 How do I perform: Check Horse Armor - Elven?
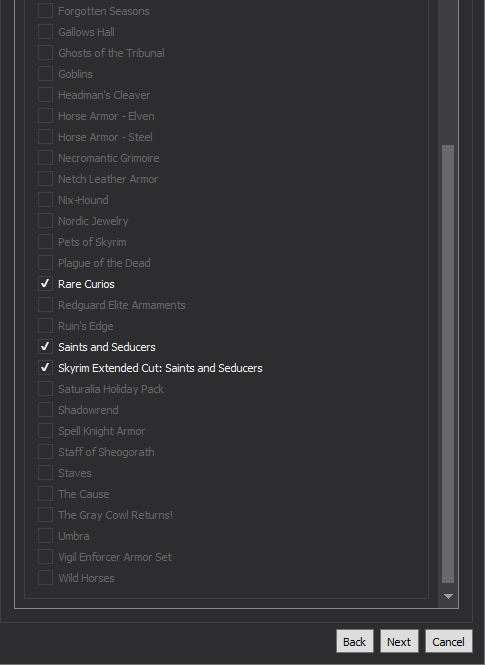click(45, 116)
